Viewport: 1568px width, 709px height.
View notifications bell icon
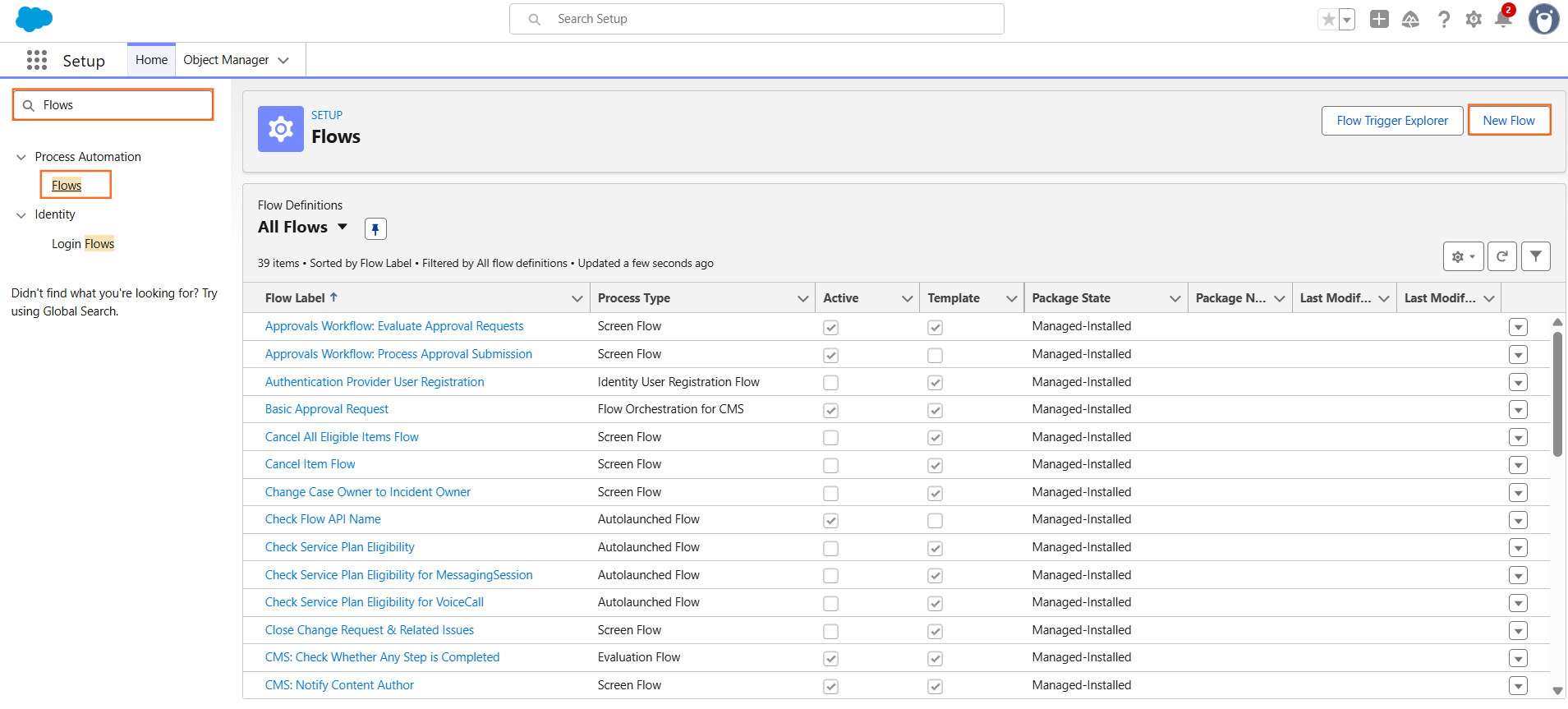coord(1504,18)
